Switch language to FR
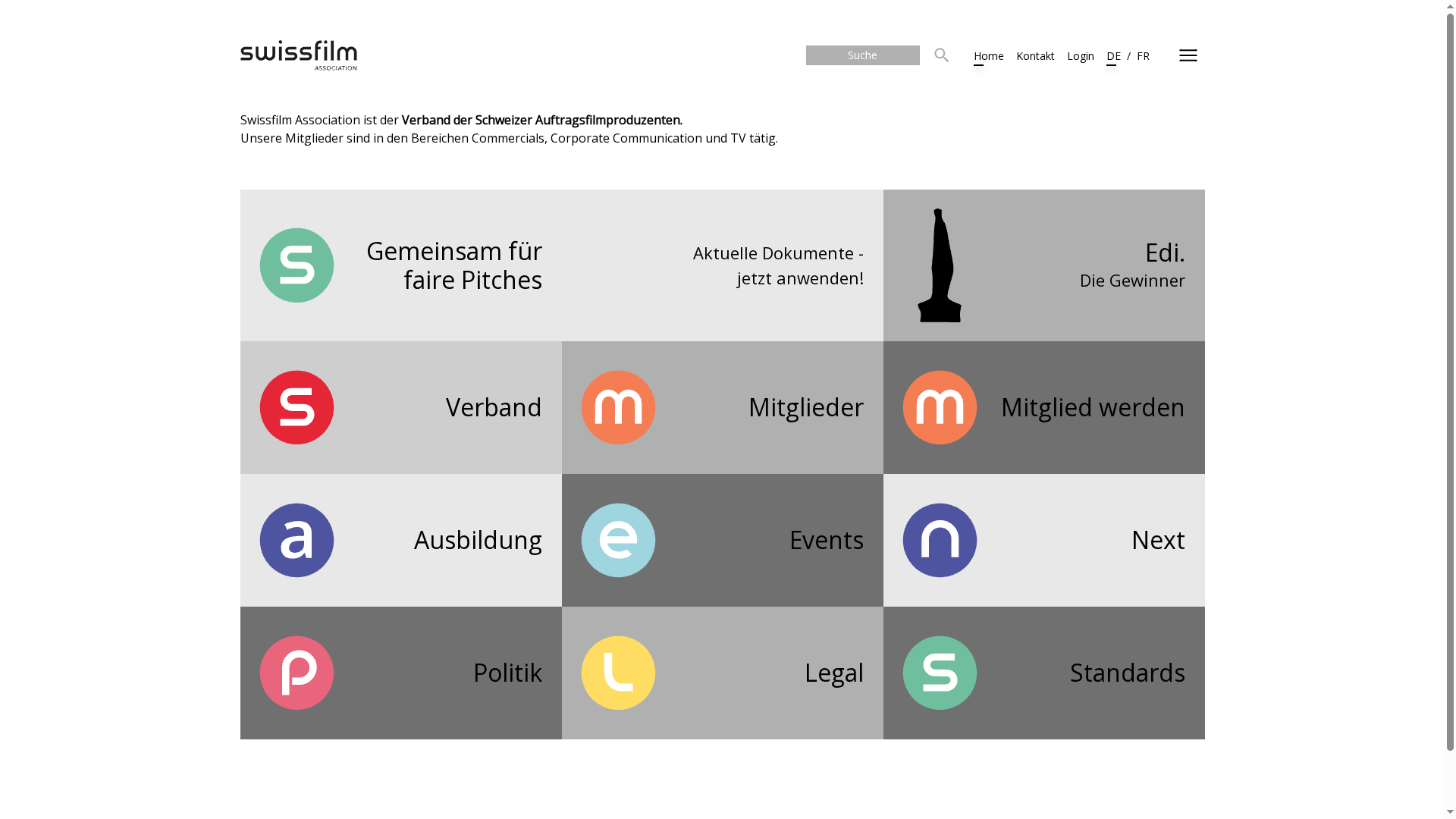Screen dimensions: 1456x819 click(x=1143, y=55)
